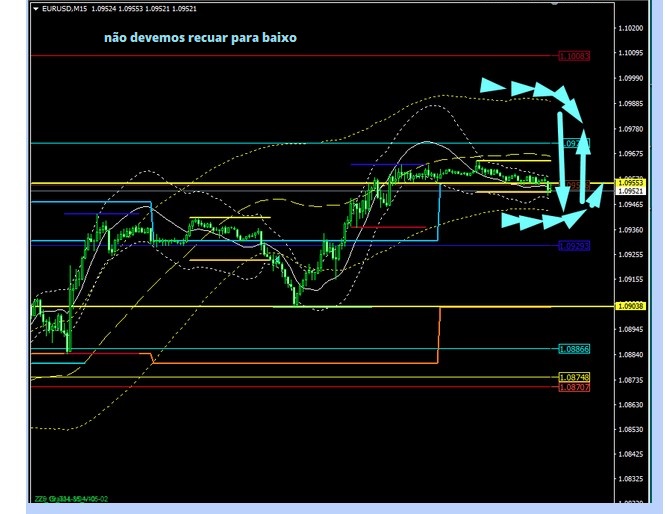Select the yellow 1.08748 level label

[x=574, y=377]
